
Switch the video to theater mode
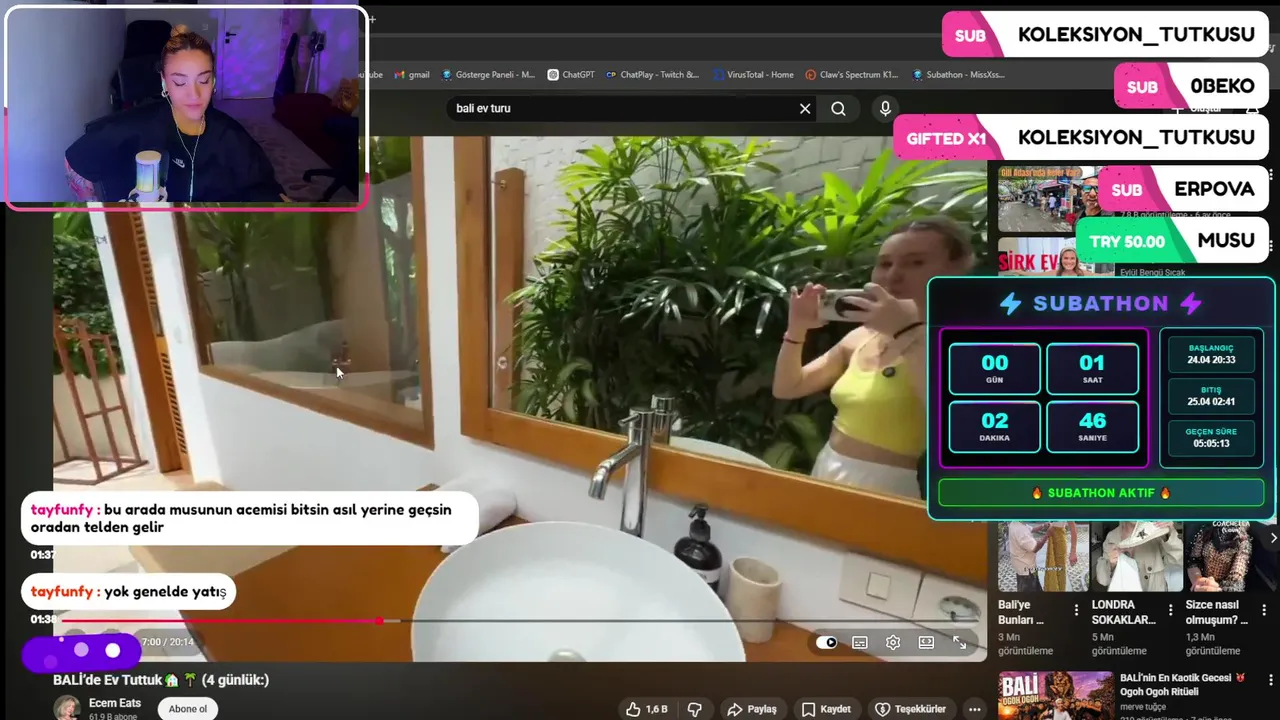pyautogui.click(x=926, y=642)
